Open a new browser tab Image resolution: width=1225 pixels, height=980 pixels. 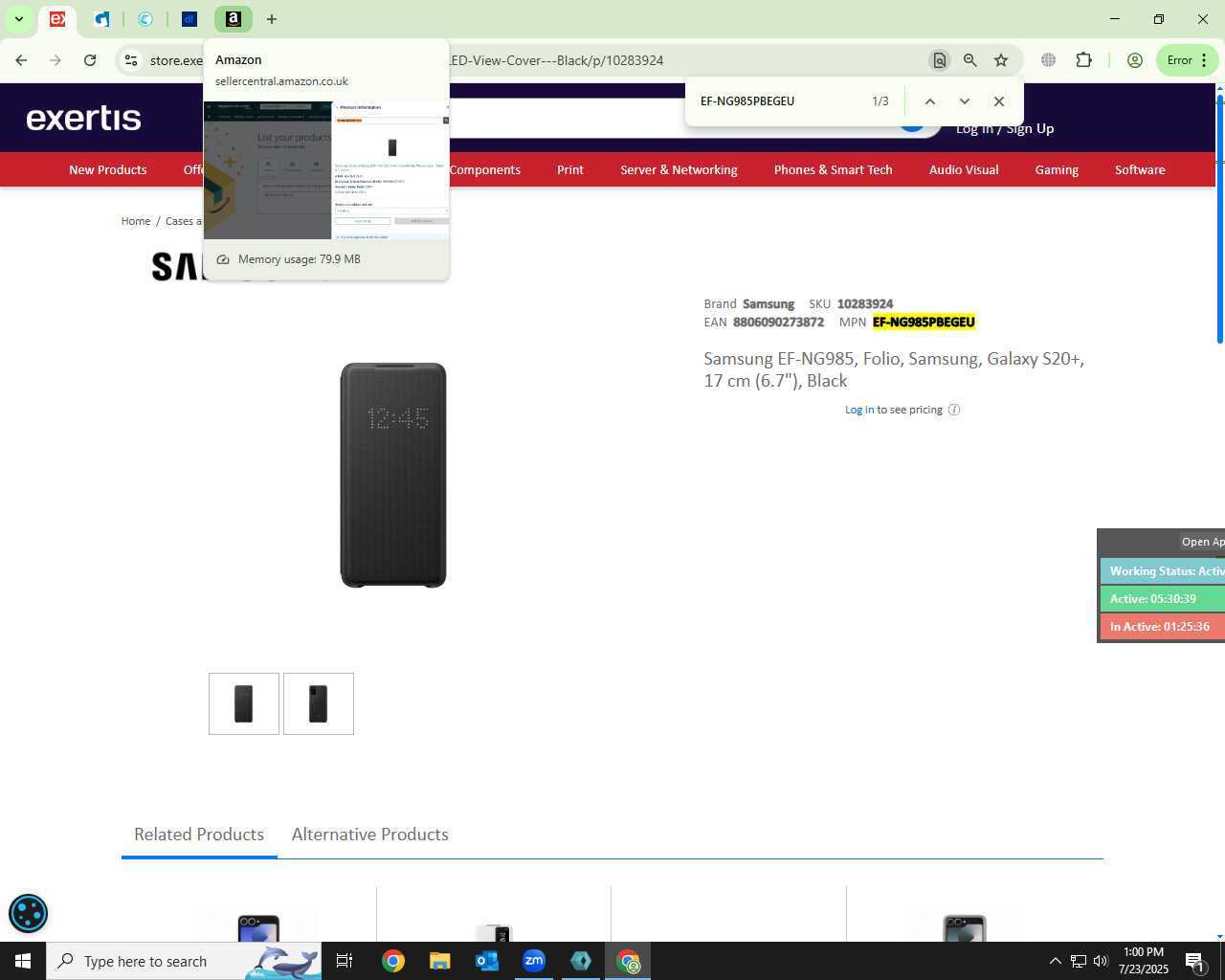(x=272, y=19)
